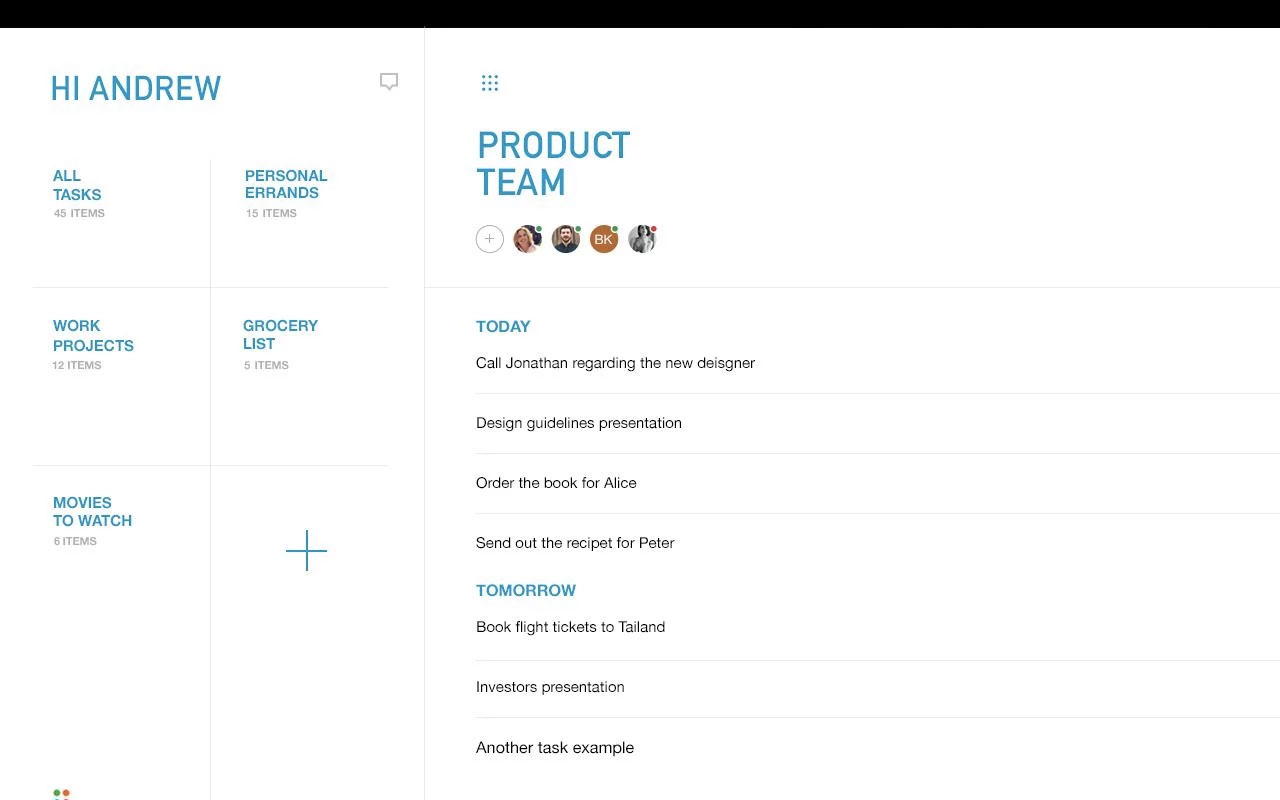The width and height of the screenshot is (1280, 800).
Task: Click the BK initials avatar
Action: 603,239
